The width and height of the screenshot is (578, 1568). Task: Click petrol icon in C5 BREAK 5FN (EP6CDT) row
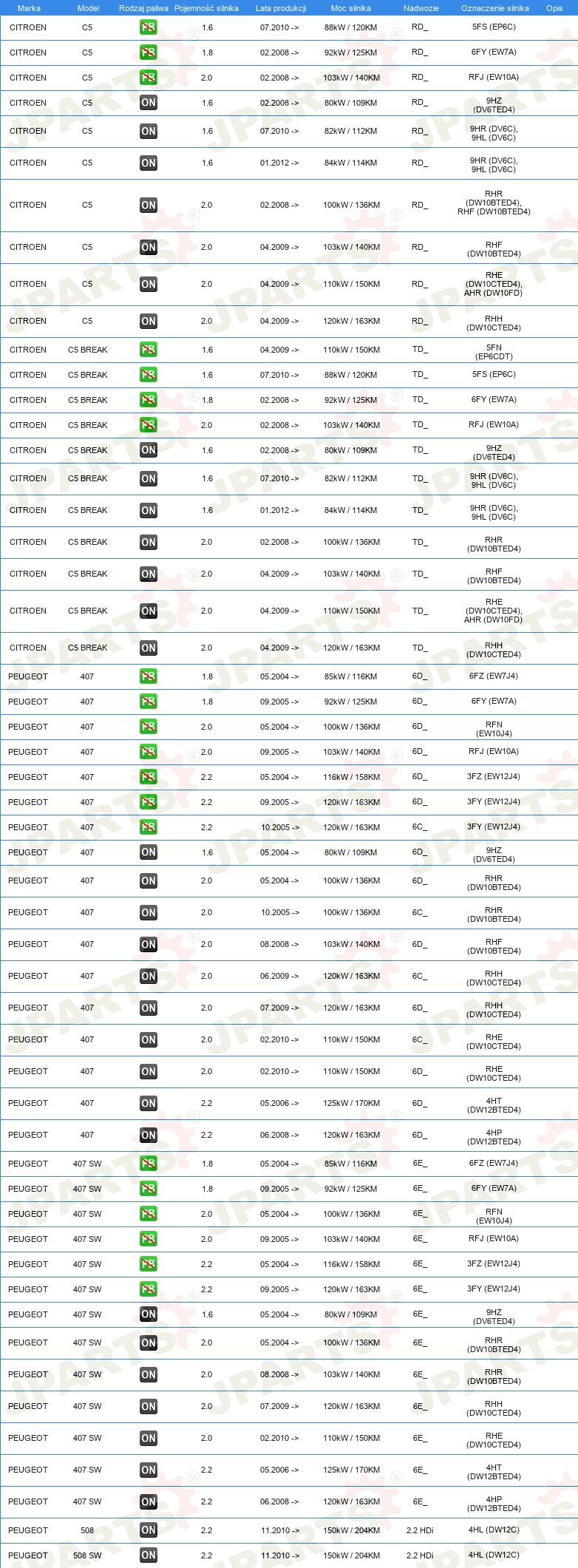pyautogui.click(x=148, y=350)
